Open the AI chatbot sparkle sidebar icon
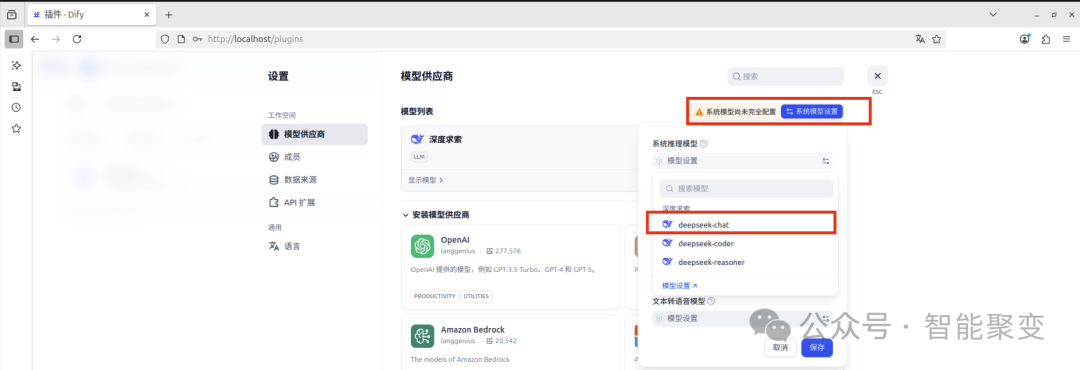Viewport: 1080px width, 370px height. (x=16, y=65)
